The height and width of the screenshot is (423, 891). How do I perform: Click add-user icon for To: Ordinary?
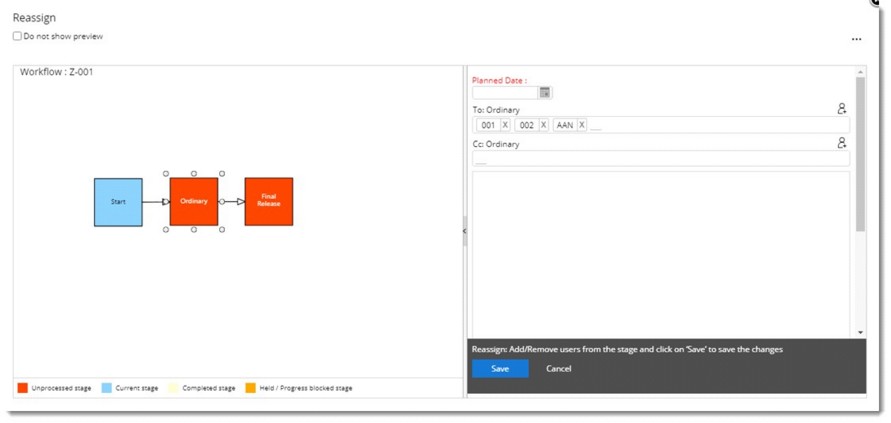(842, 109)
